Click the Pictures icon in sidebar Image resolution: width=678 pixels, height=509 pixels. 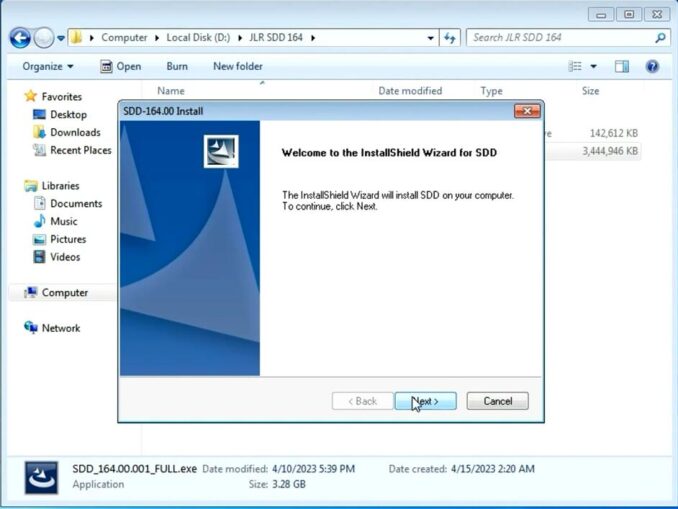(39, 239)
